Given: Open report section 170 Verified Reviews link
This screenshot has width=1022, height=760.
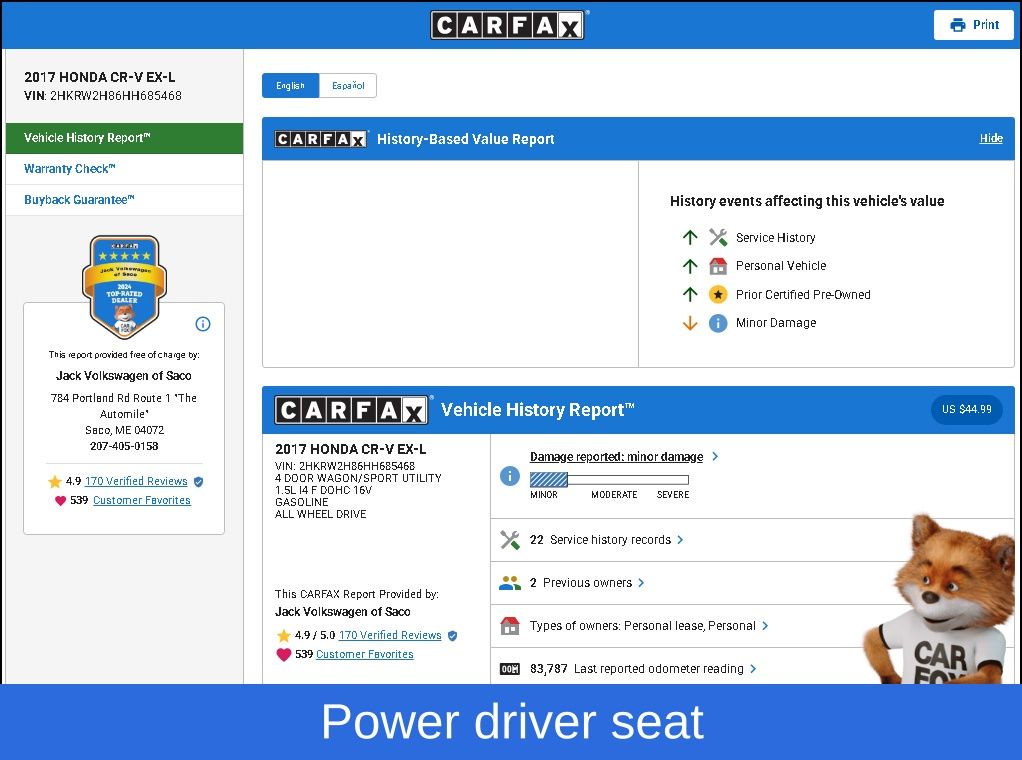Looking at the screenshot, I should point(390,636).
